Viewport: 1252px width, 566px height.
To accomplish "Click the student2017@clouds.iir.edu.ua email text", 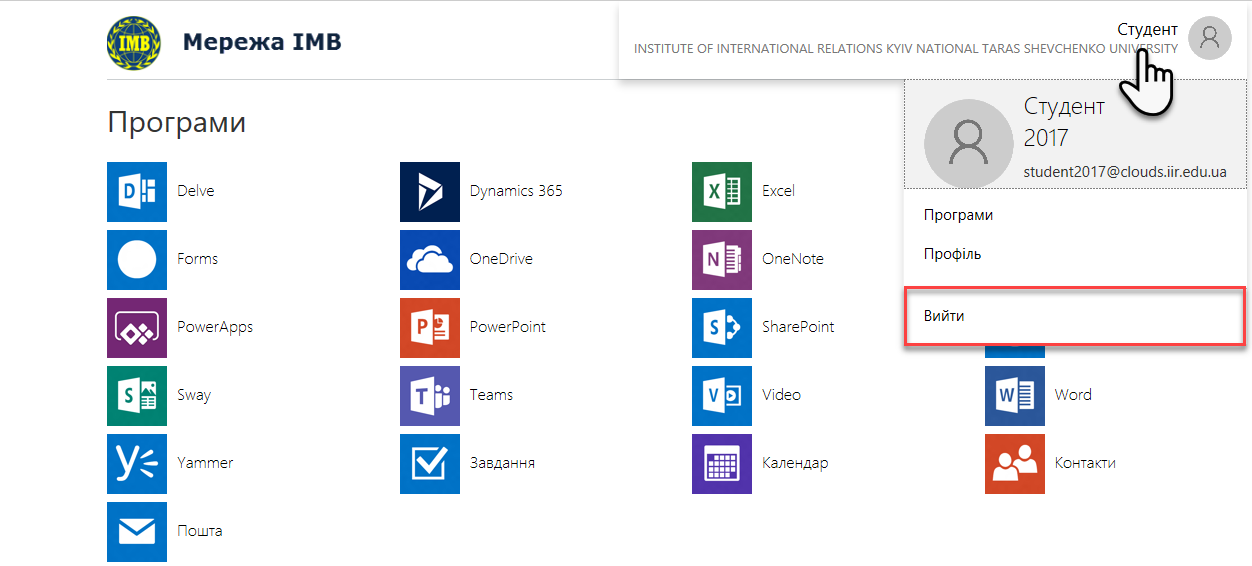I will (1125, 172).
